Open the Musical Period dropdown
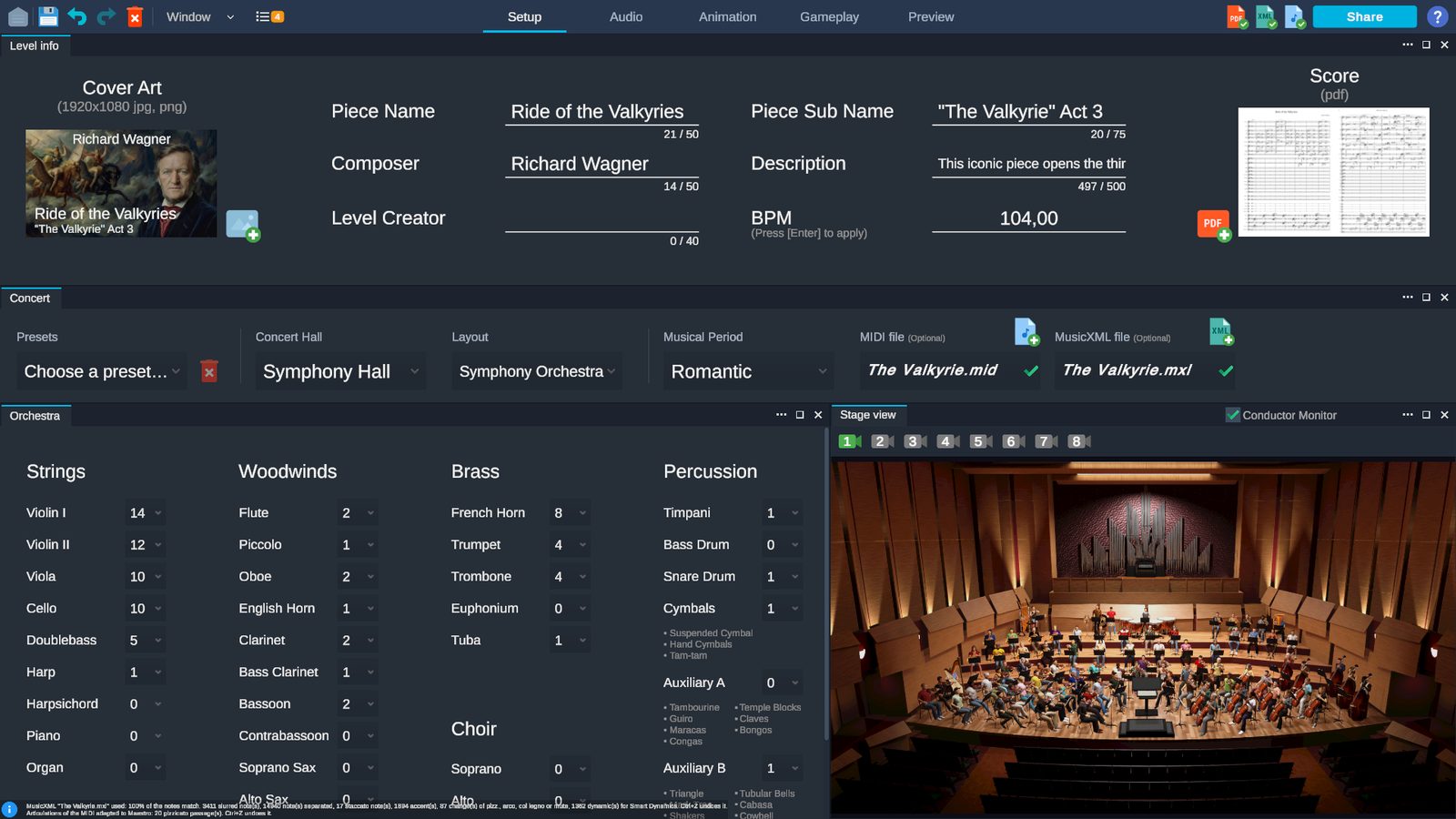This screenshot has width=1456, height=819. click(748, 371)
